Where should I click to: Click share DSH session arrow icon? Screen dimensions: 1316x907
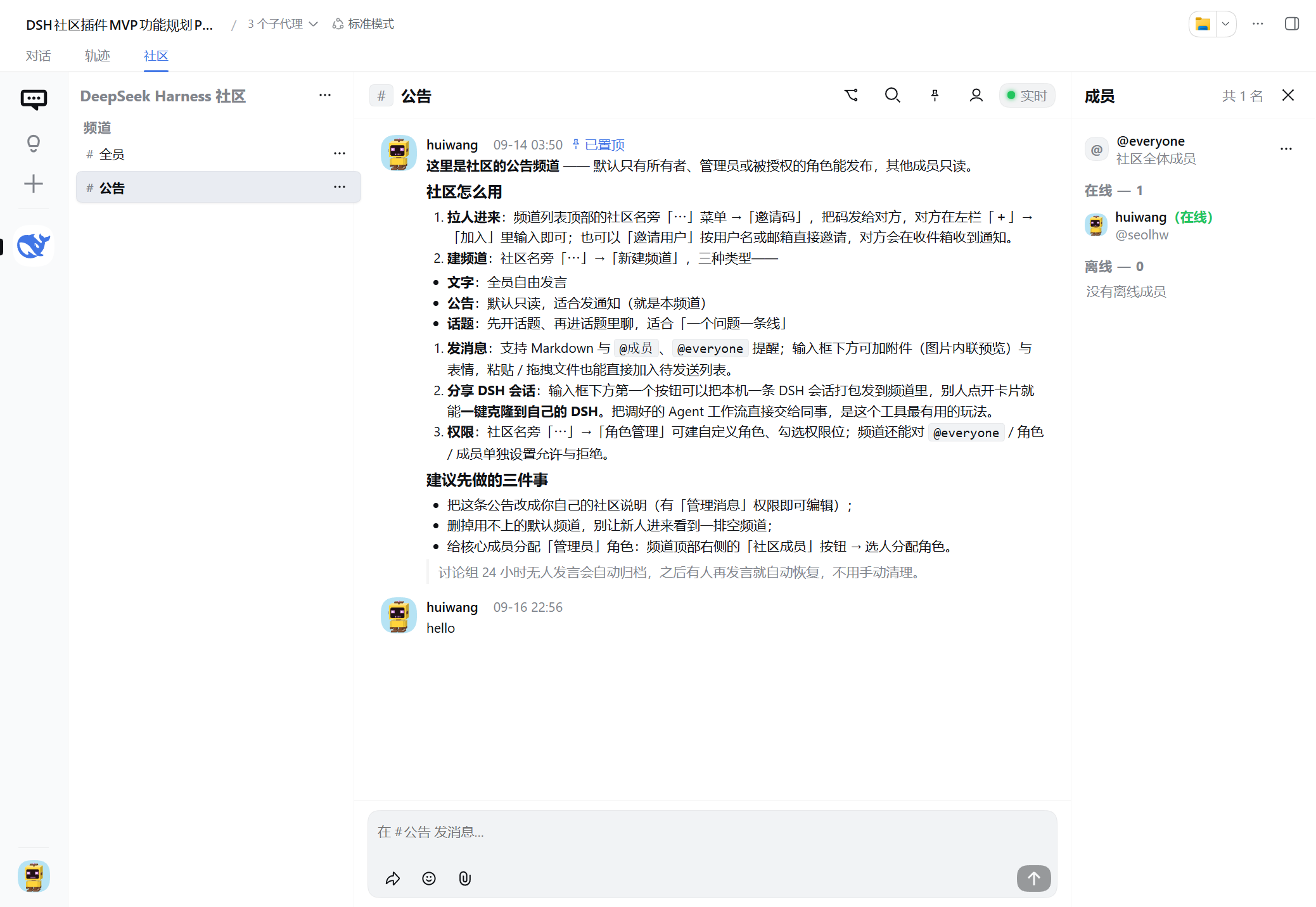(x=393, y=878)
